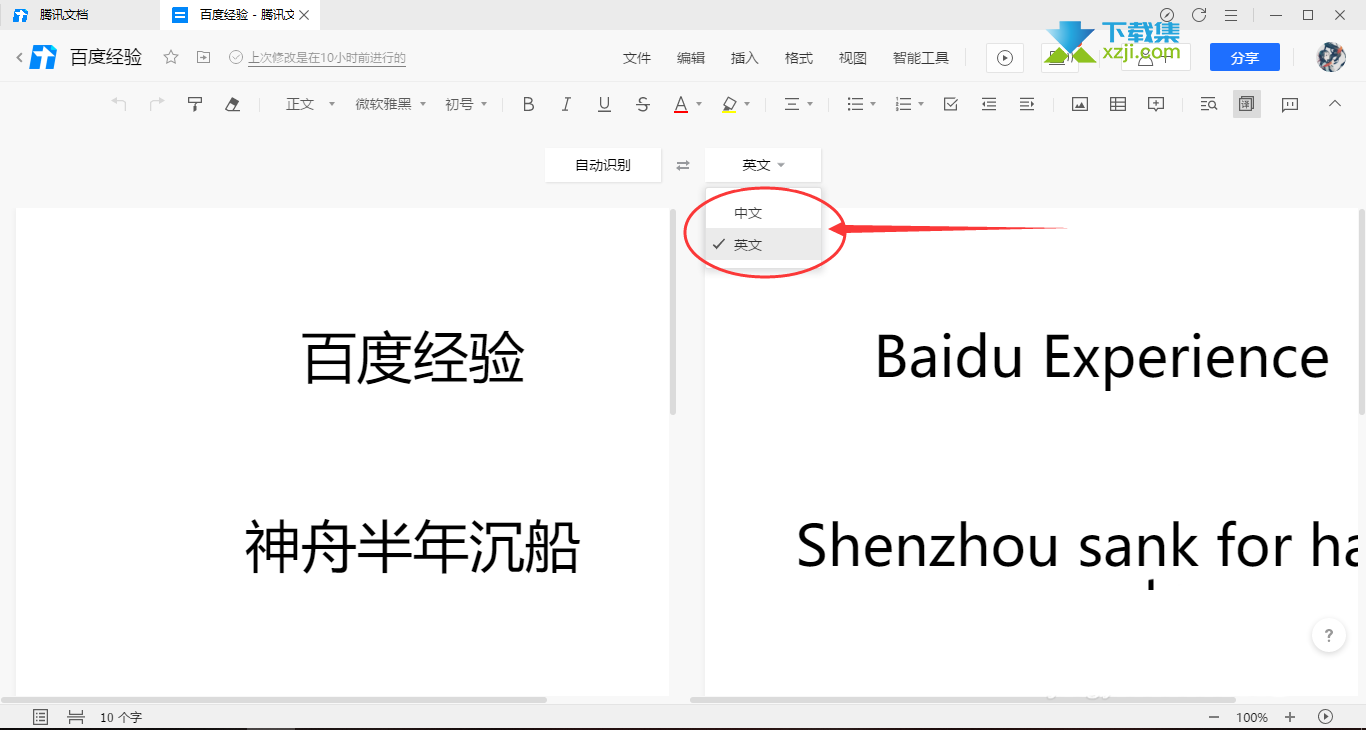Screen dimensions: 1366x730
Task: Star the document as favorite
Action: tap(171, 57)
